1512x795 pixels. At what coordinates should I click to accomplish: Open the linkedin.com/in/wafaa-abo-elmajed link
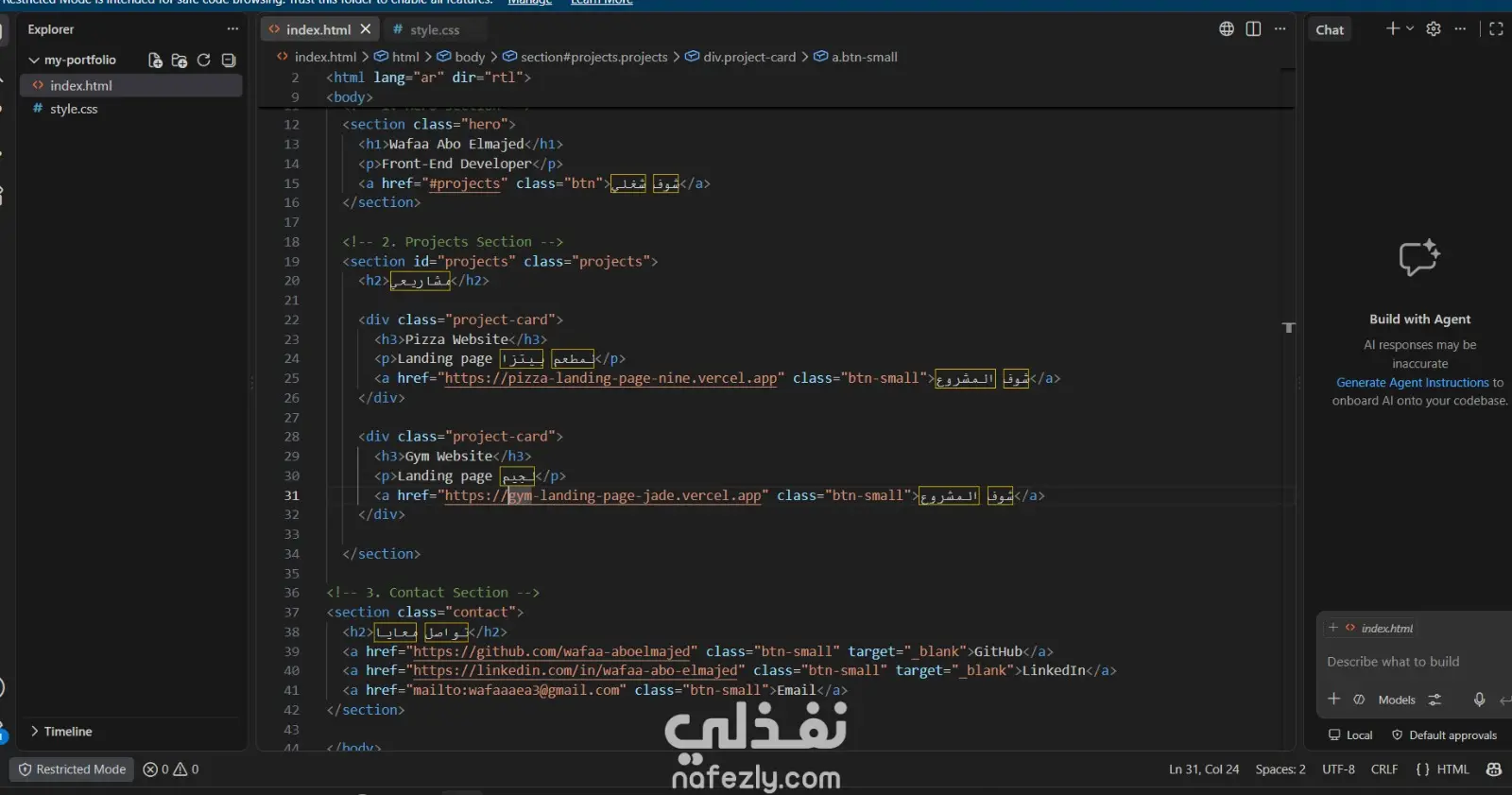(576, 670)
